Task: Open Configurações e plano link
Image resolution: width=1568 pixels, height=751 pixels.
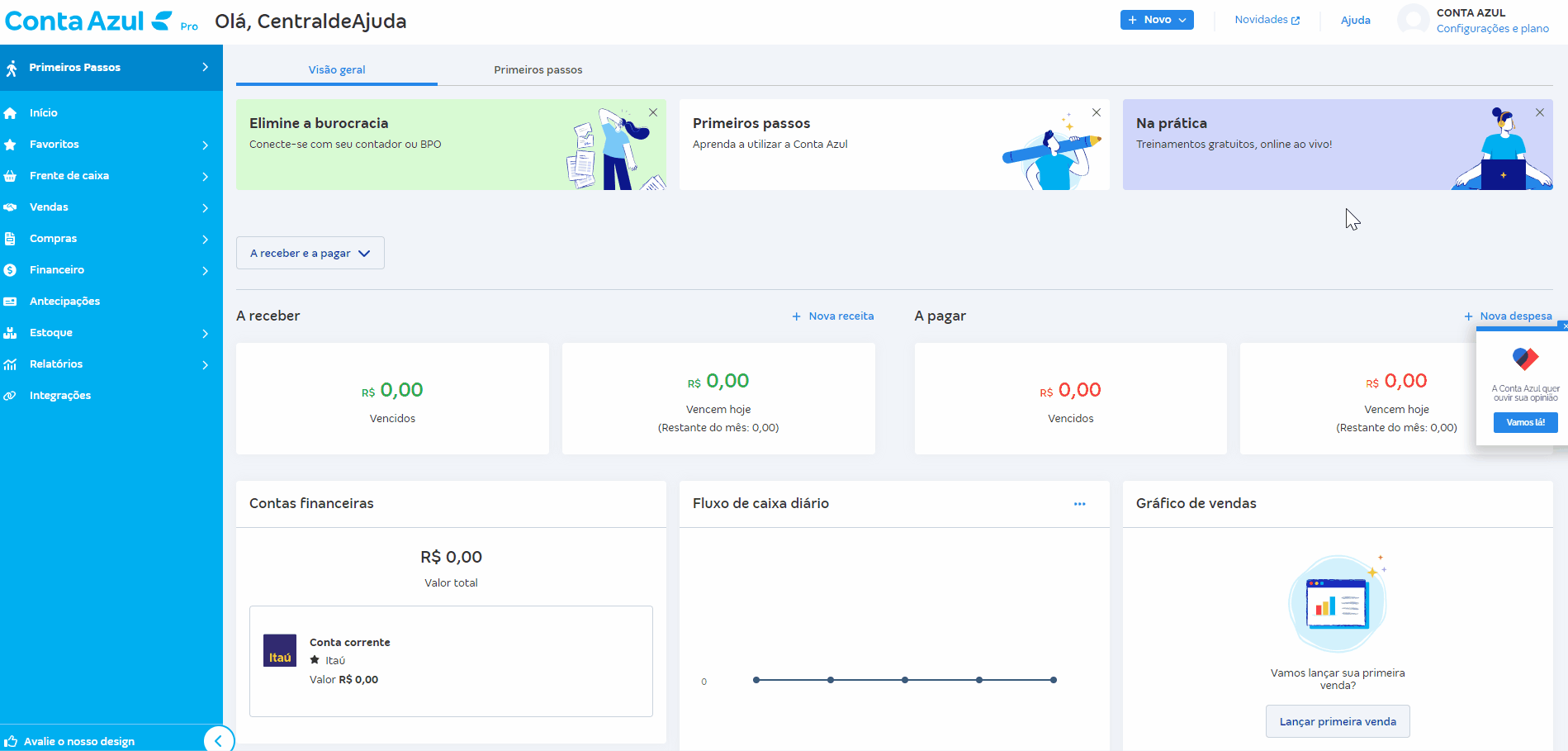Action: [1493, 29]
